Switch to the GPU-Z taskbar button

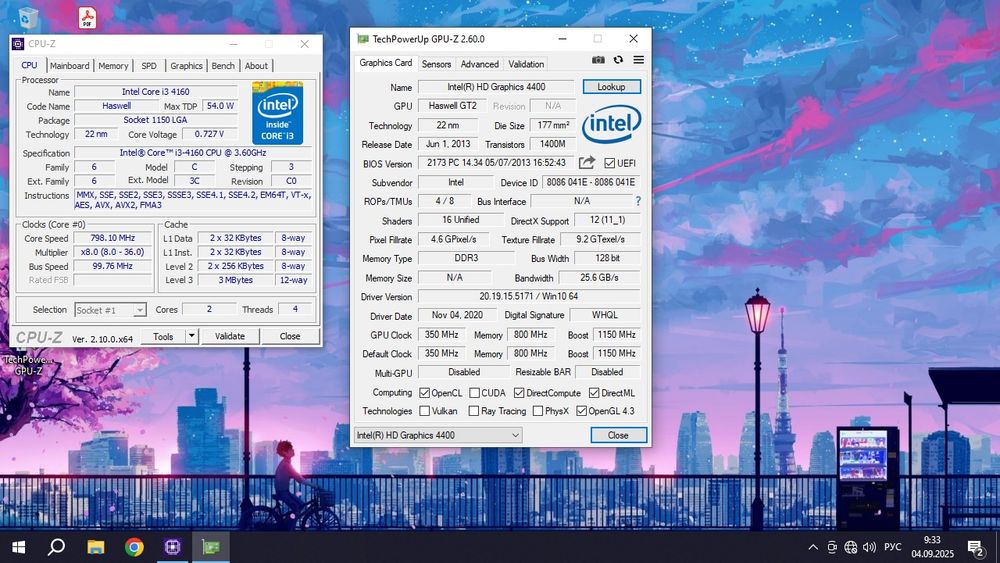211,547
